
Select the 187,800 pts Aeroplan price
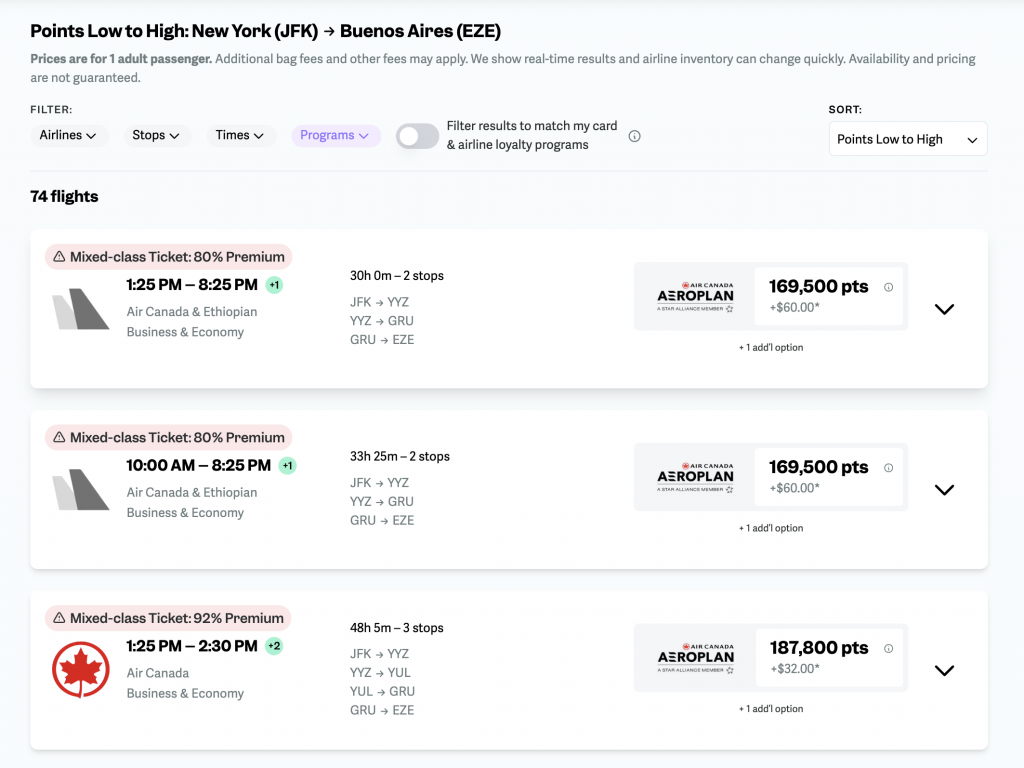click(x=828, y=658)
